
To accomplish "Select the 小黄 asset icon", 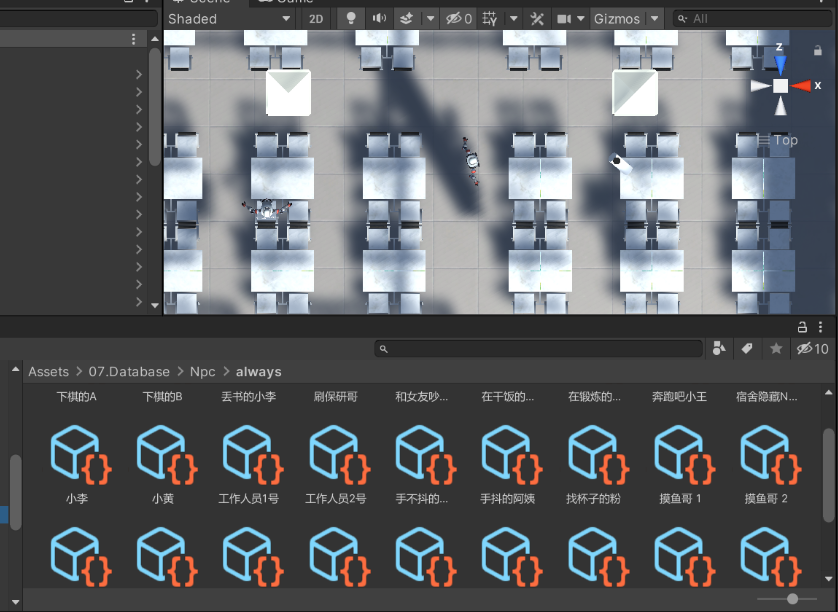I will pos(166,454).
